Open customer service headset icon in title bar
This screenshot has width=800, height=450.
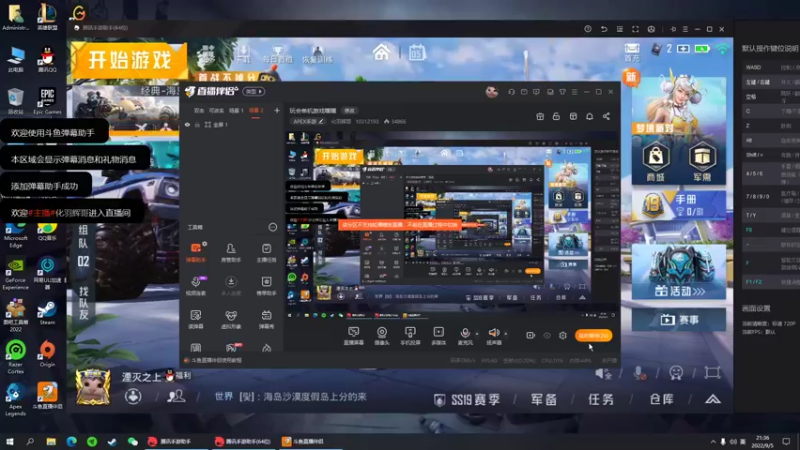point(511,92)
